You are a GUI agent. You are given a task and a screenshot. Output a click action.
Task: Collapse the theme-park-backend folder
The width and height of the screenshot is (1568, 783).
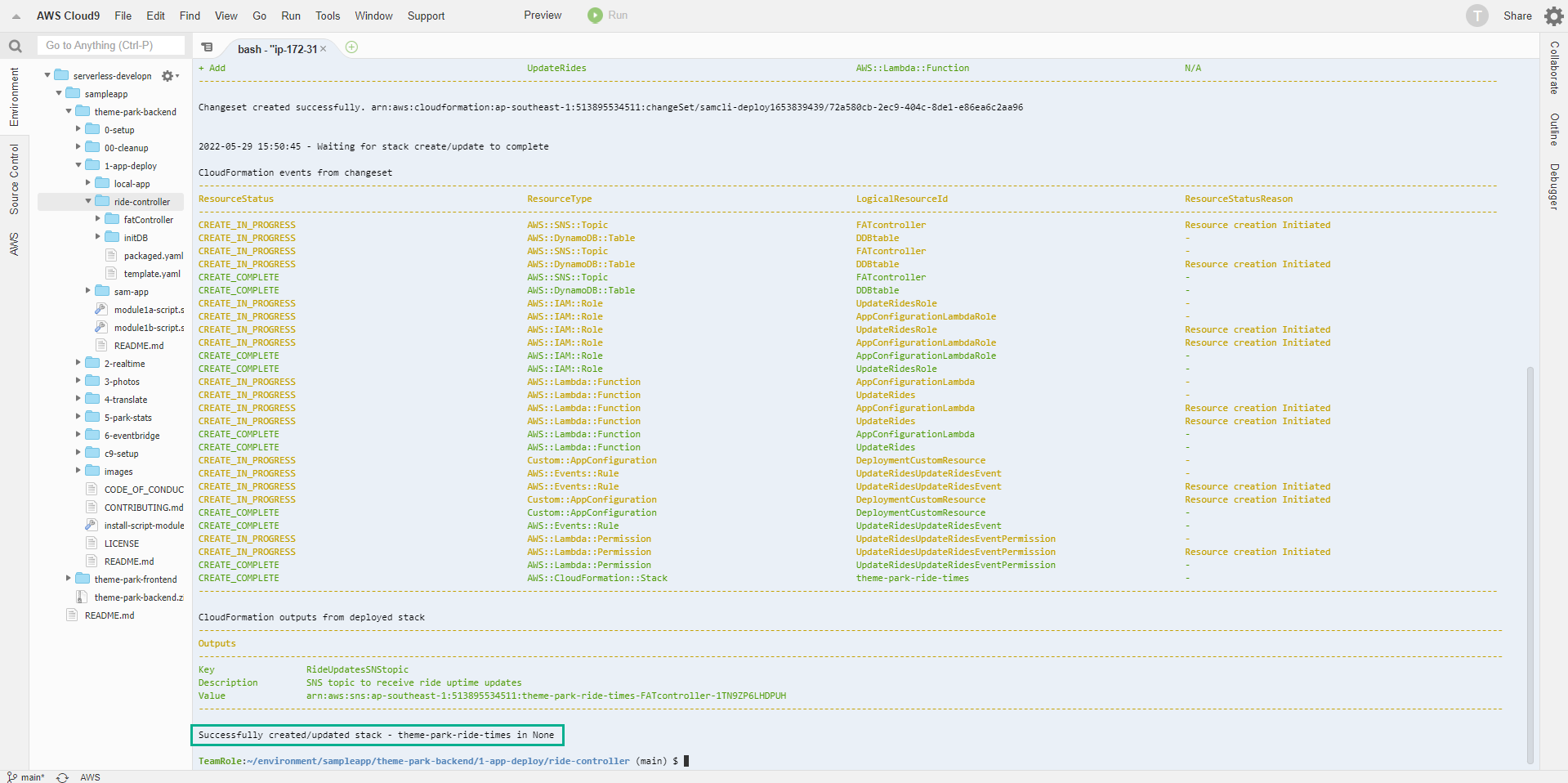[x=69, y=111]
